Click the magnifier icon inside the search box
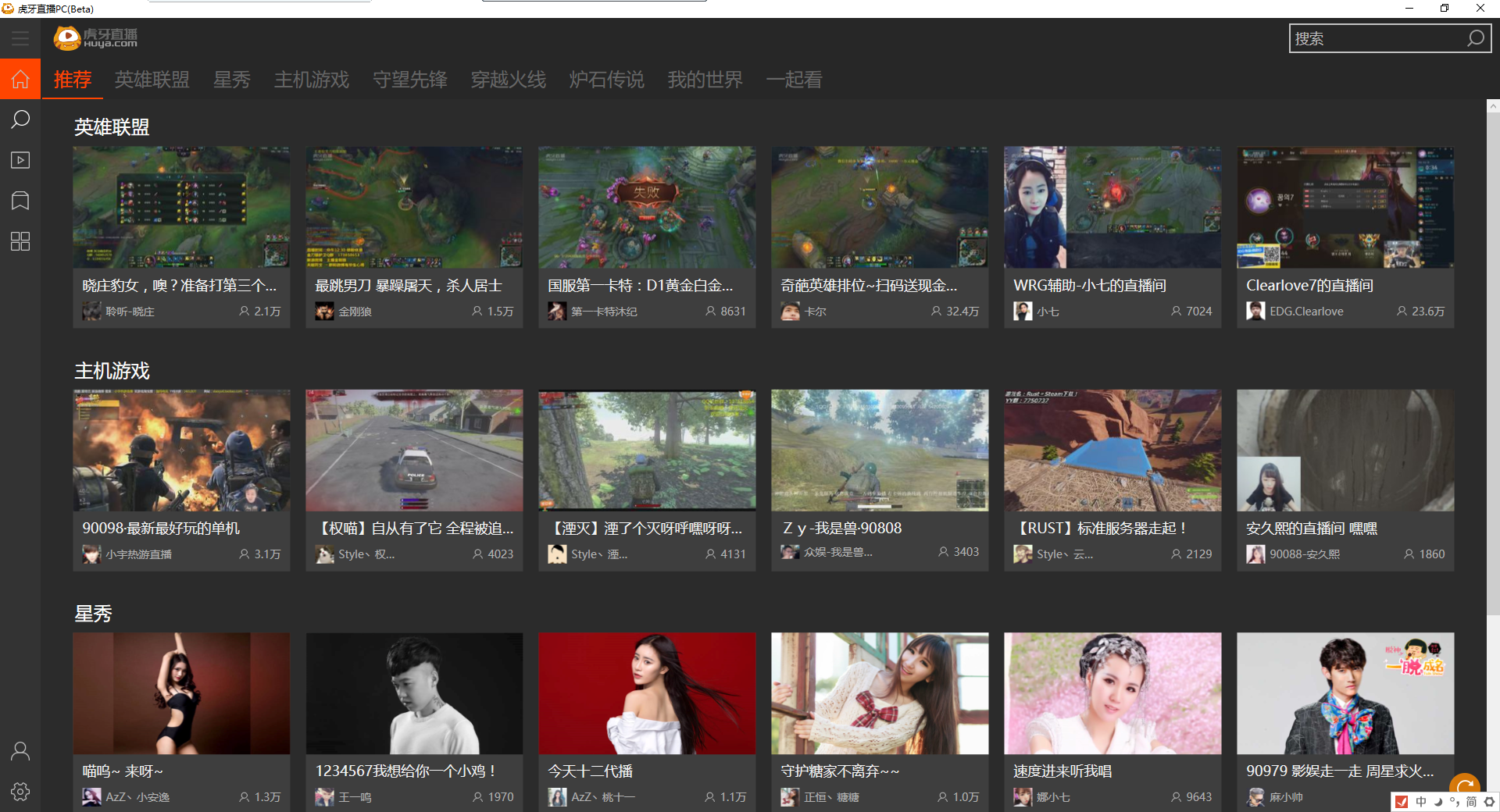This screenshot has height=812, width=1500. click(x=1475, y=38)
